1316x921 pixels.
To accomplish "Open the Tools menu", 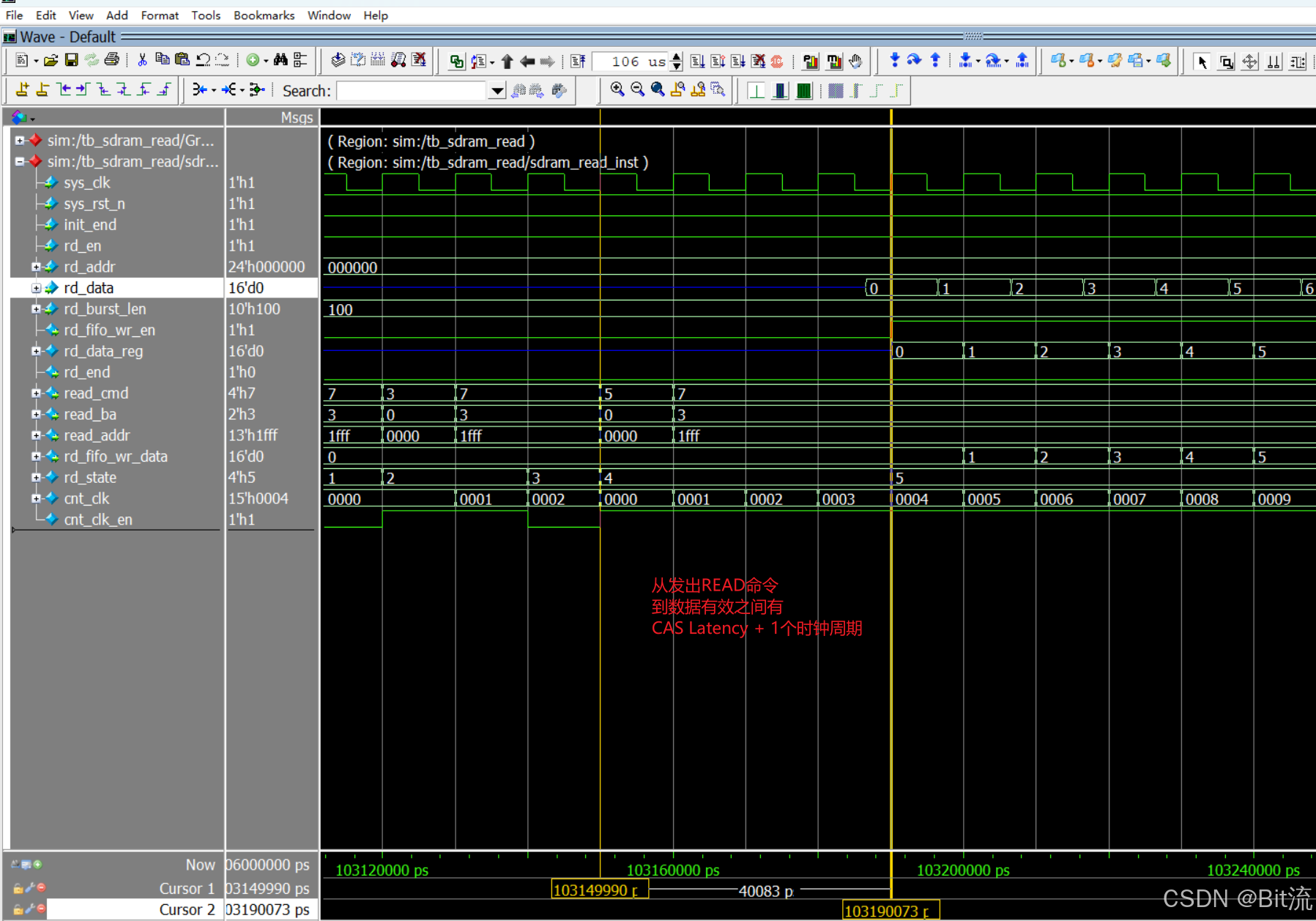I will pos(206,15).
